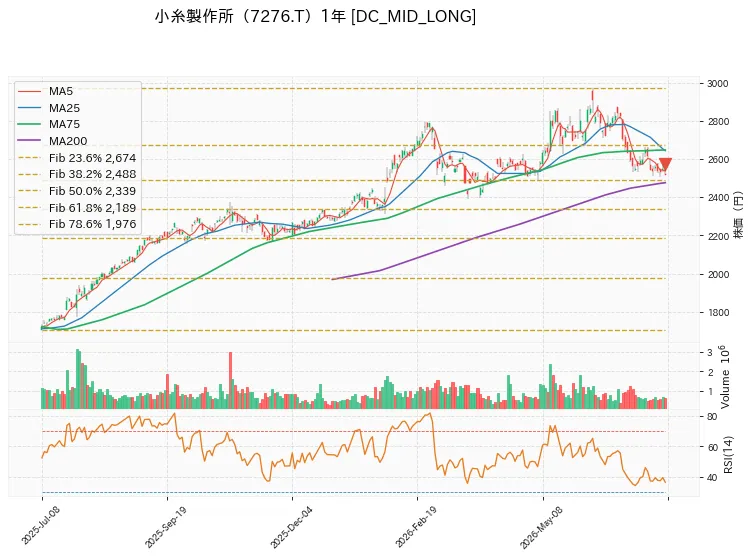Click the 2026-Feb-19 date label

click(416, 526)
